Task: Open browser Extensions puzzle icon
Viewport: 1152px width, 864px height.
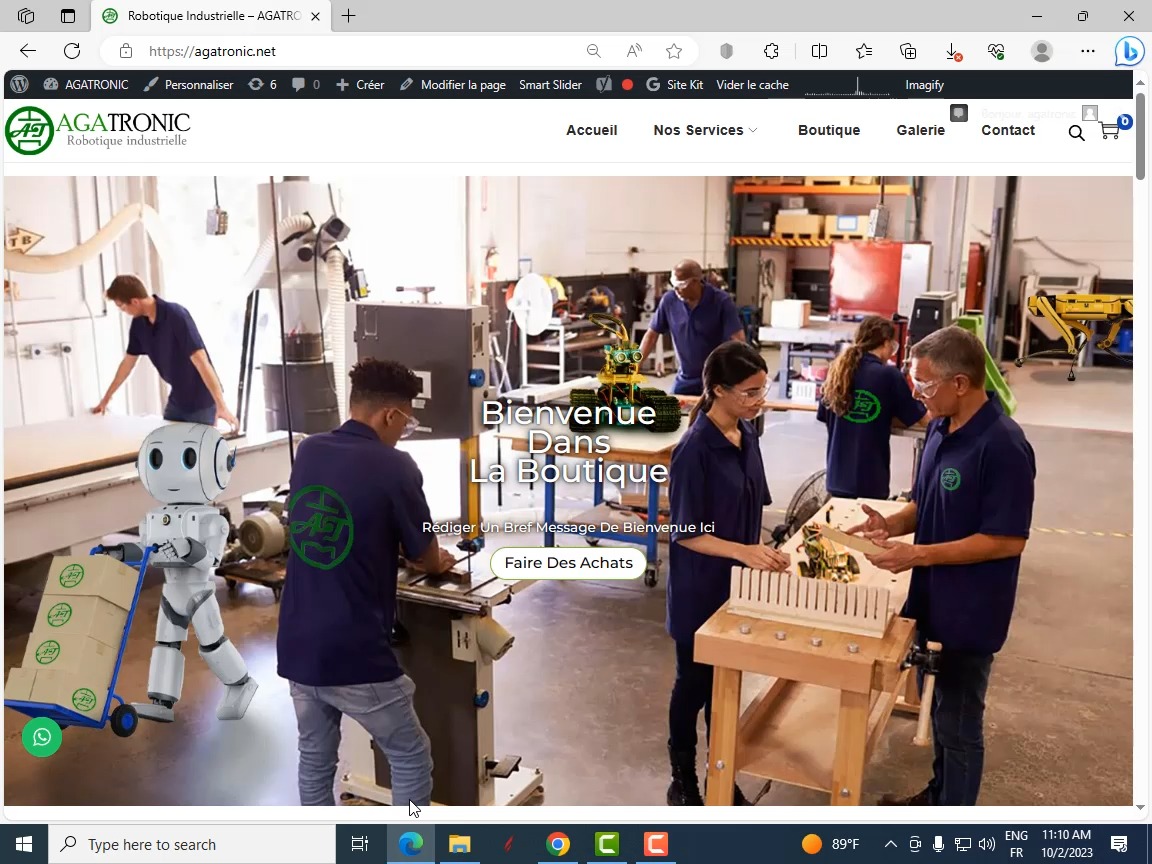Action: point(771,51)
